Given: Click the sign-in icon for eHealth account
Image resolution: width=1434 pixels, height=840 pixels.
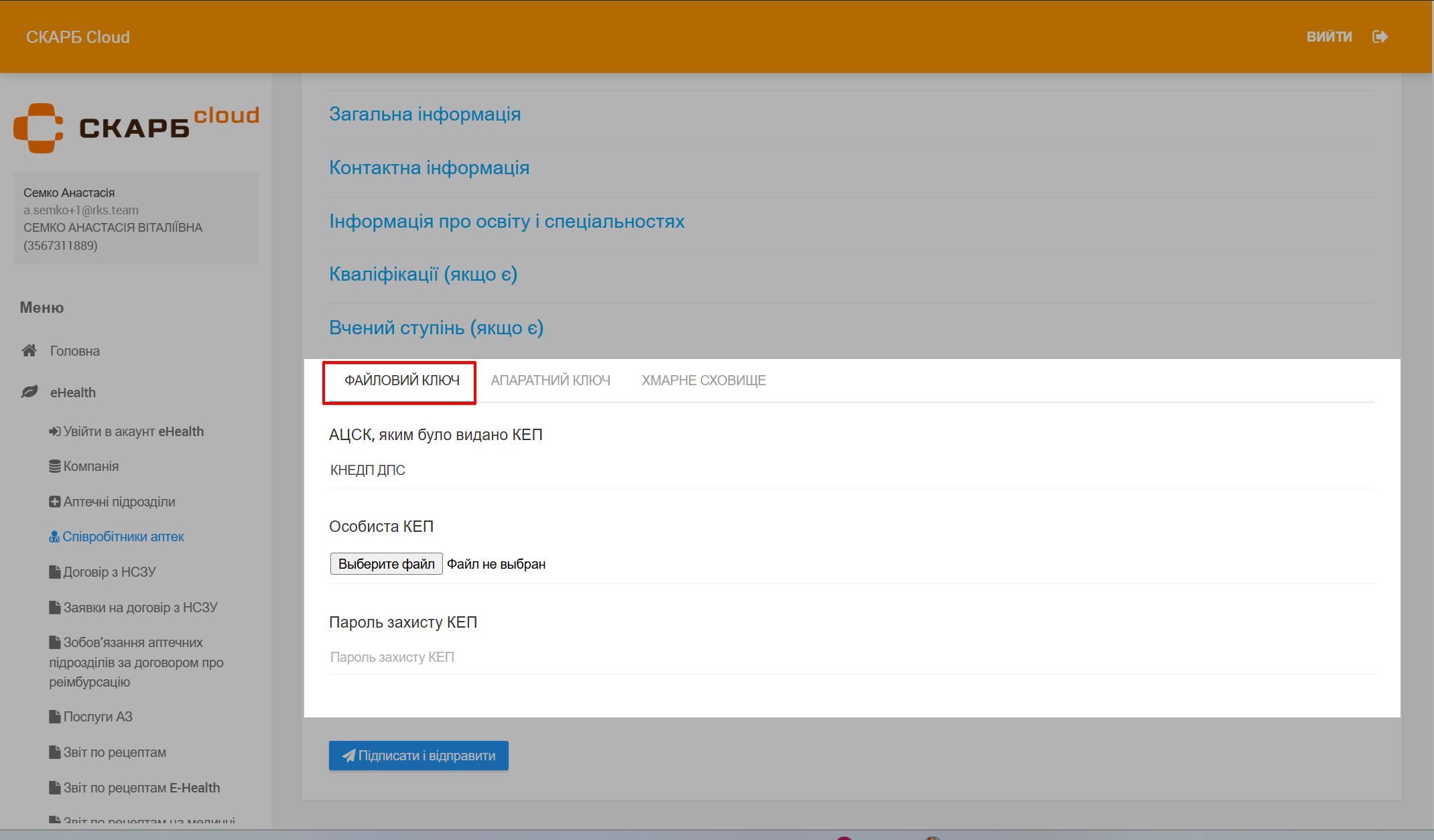Looking at the screenshot, I should pos(55,431).
